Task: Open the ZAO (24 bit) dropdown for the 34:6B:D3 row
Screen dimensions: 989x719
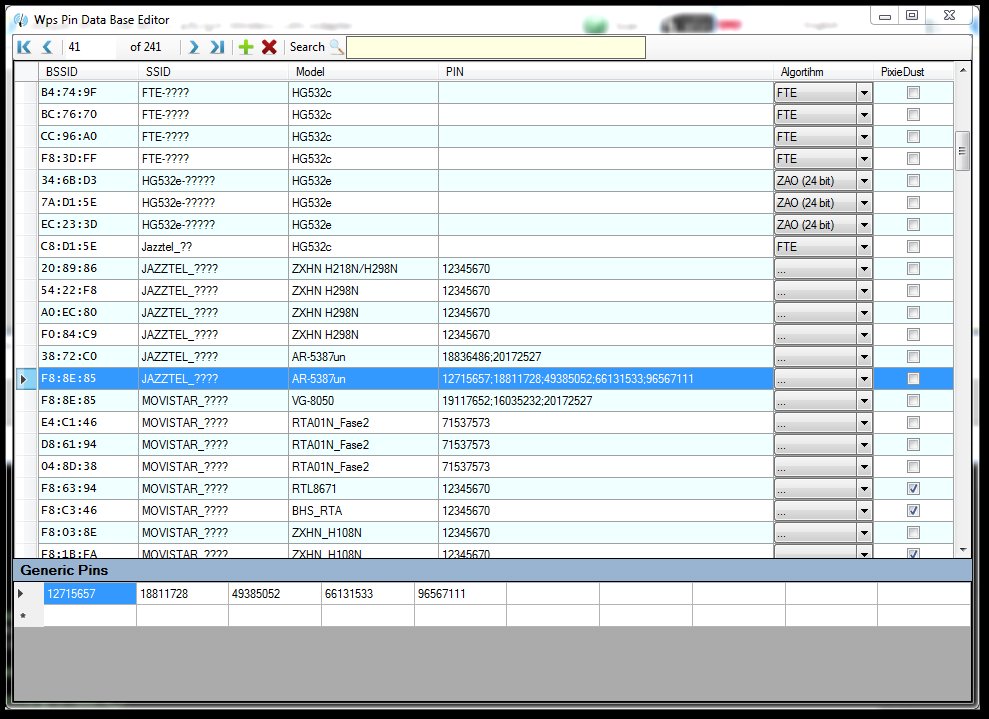Action: (864, 181)
